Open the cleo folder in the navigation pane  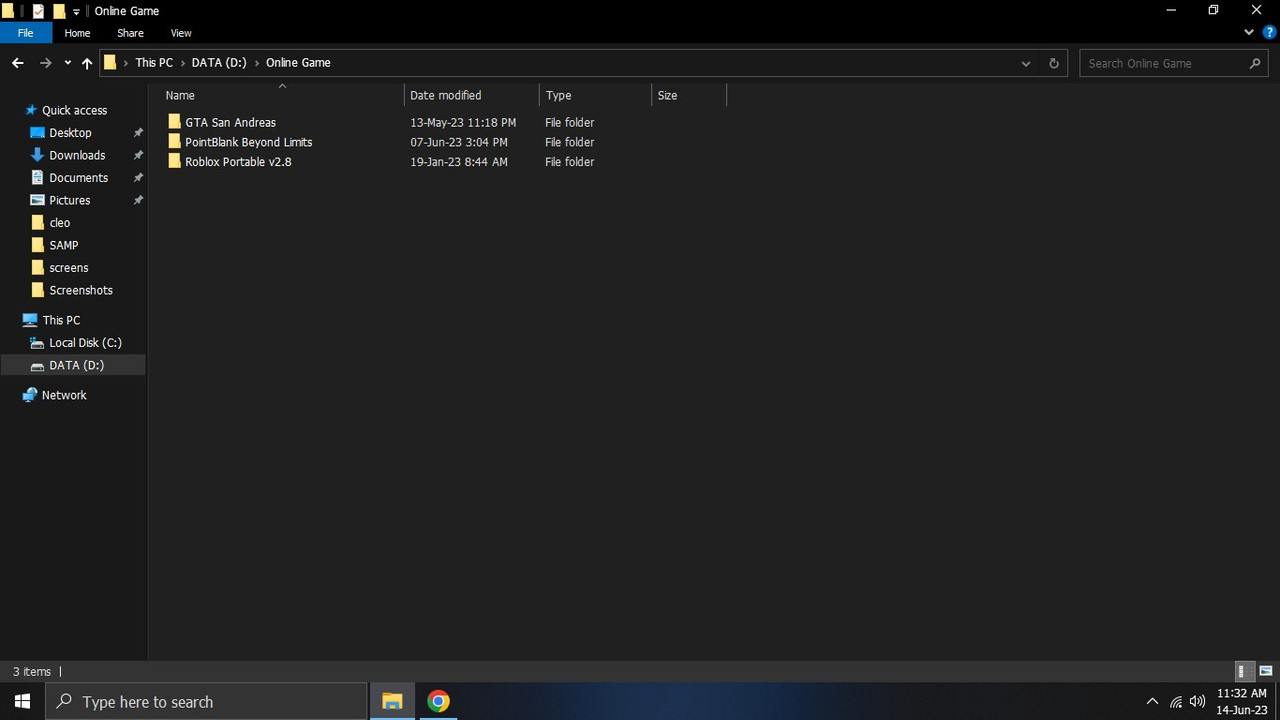coord(59,223)
